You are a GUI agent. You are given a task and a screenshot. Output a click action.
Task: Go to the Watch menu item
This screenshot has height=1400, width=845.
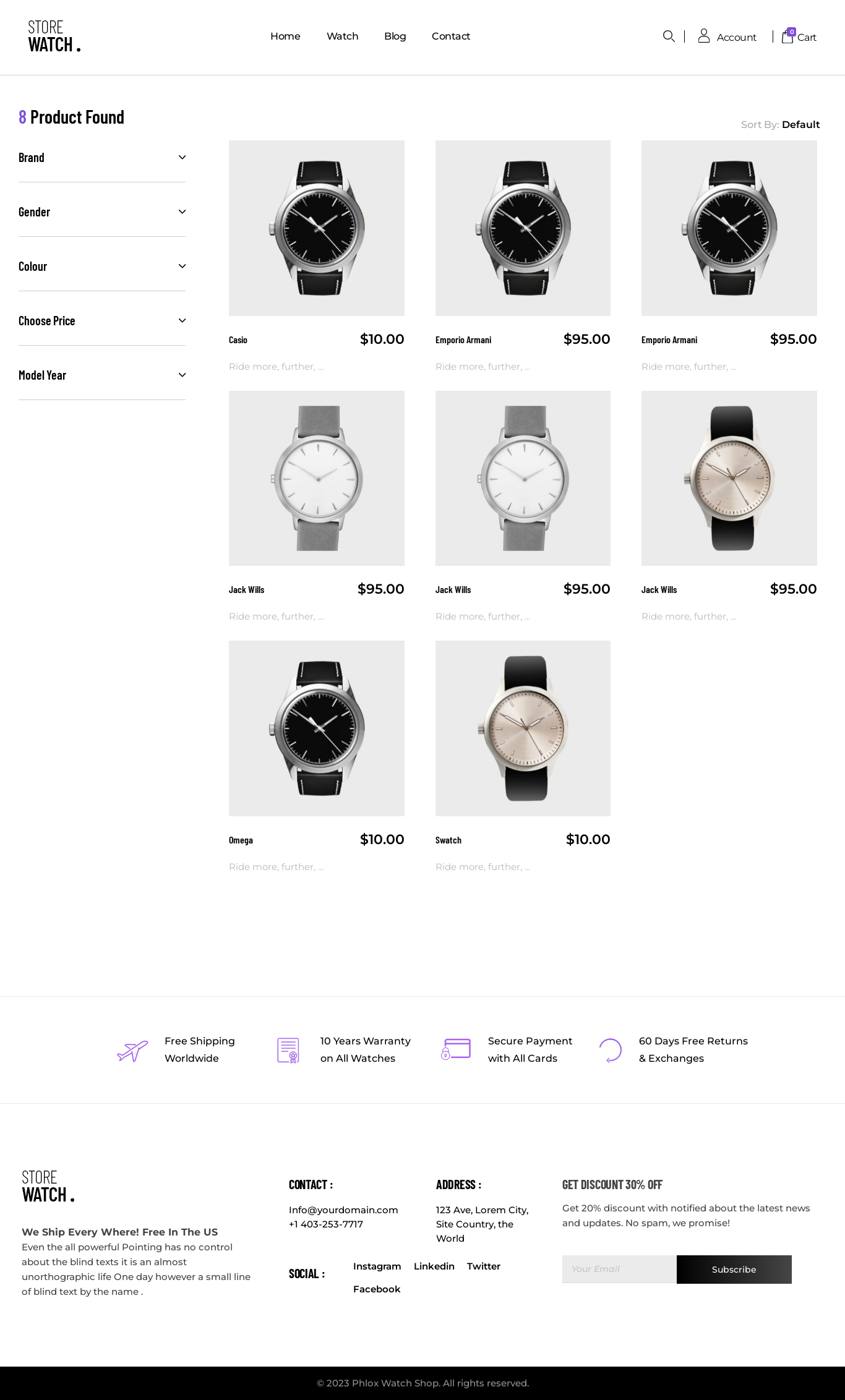tap(342, 36)
